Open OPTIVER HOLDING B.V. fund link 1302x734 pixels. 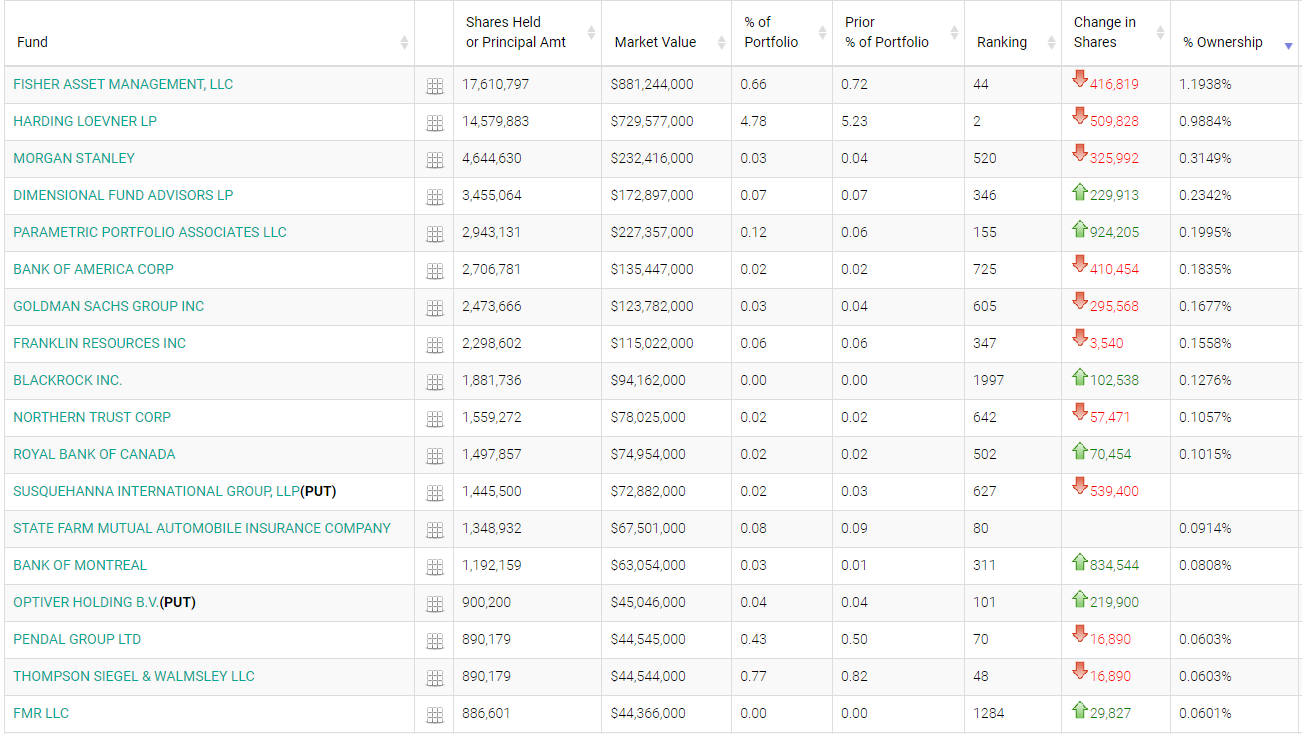click(86, 602)
